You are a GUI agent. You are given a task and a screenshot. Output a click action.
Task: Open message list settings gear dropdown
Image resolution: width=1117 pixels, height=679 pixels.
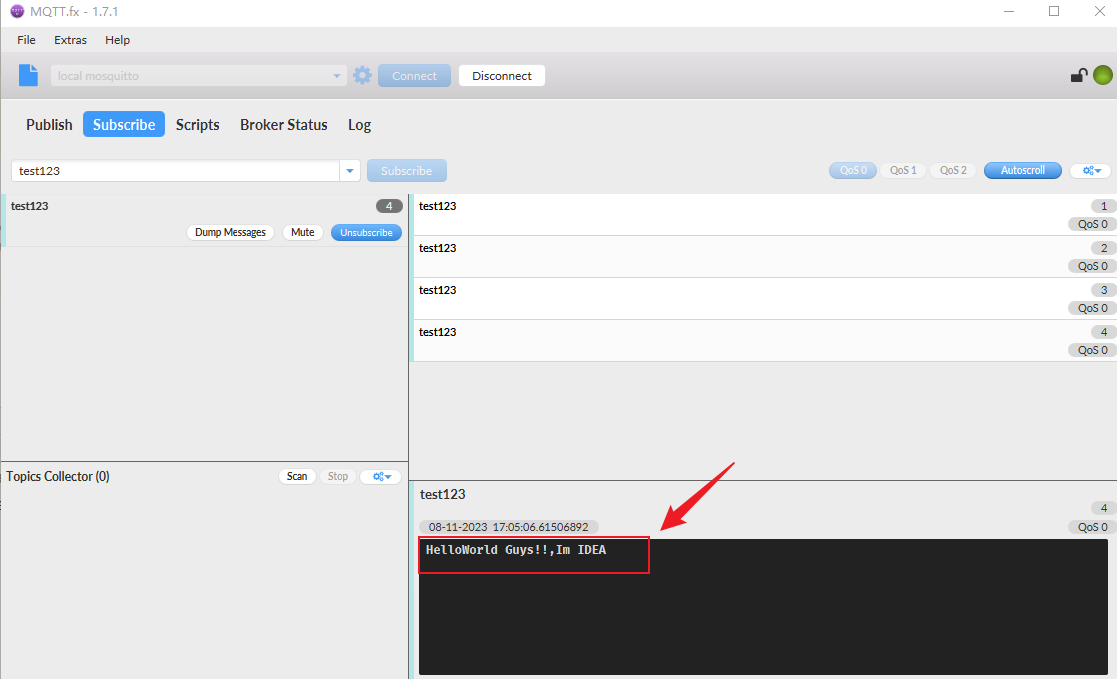coord(1090,171)
